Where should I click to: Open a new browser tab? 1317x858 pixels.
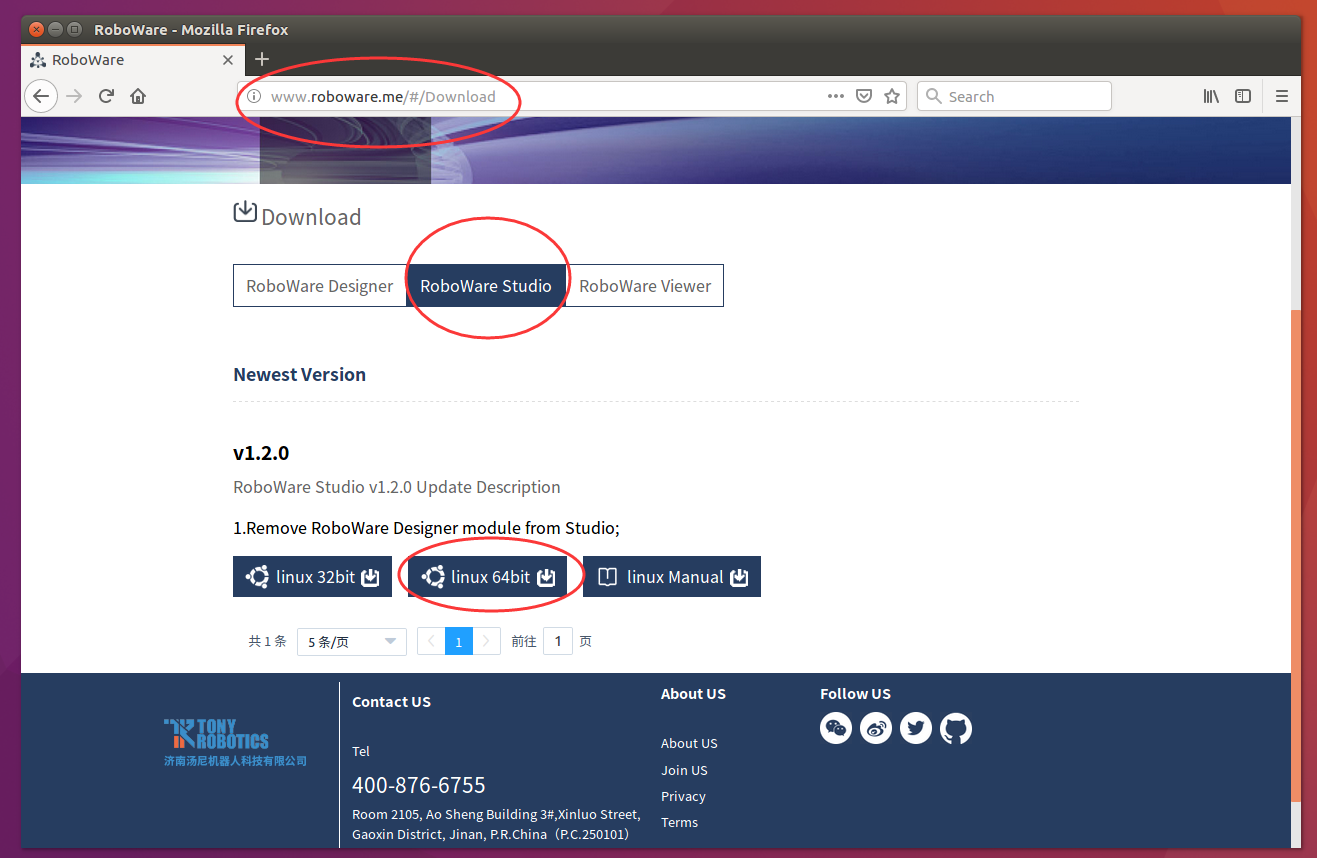click(x=262, y=59)
